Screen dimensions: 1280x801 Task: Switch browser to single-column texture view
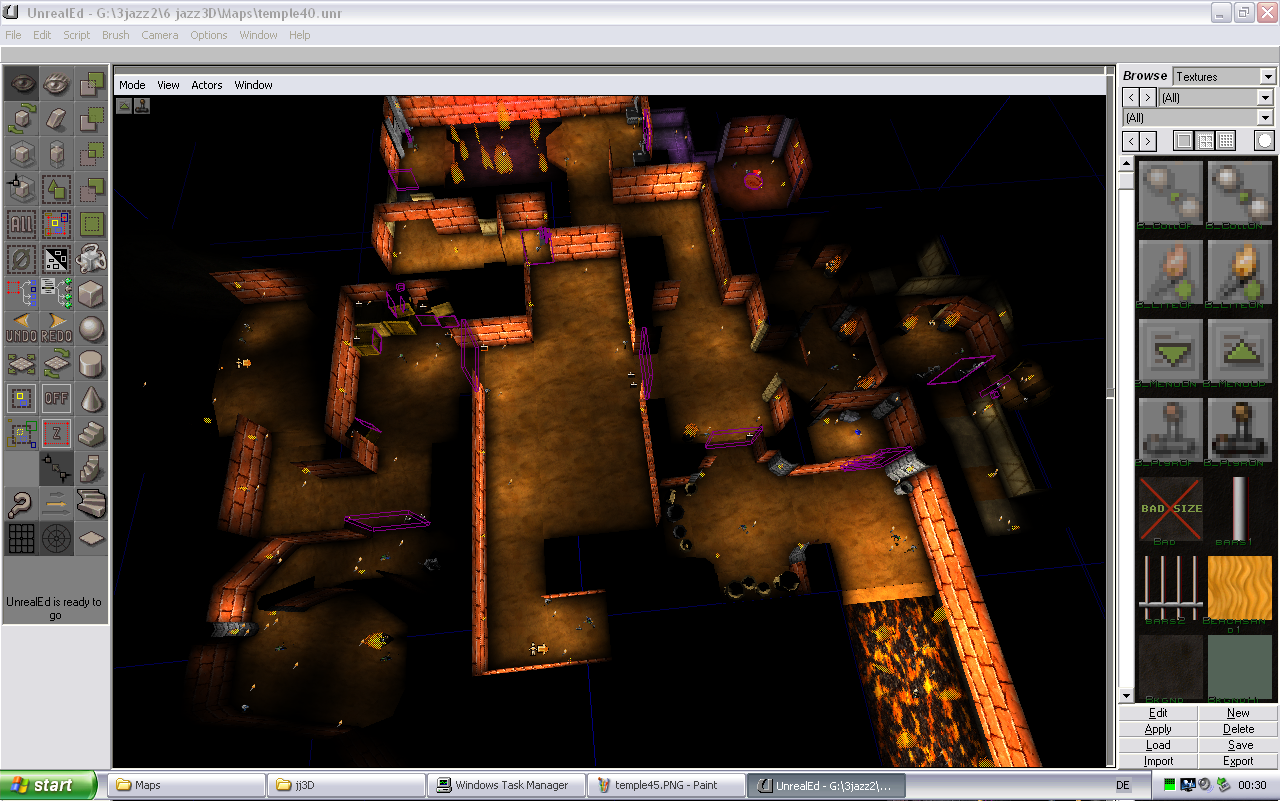pos(1184,141)
